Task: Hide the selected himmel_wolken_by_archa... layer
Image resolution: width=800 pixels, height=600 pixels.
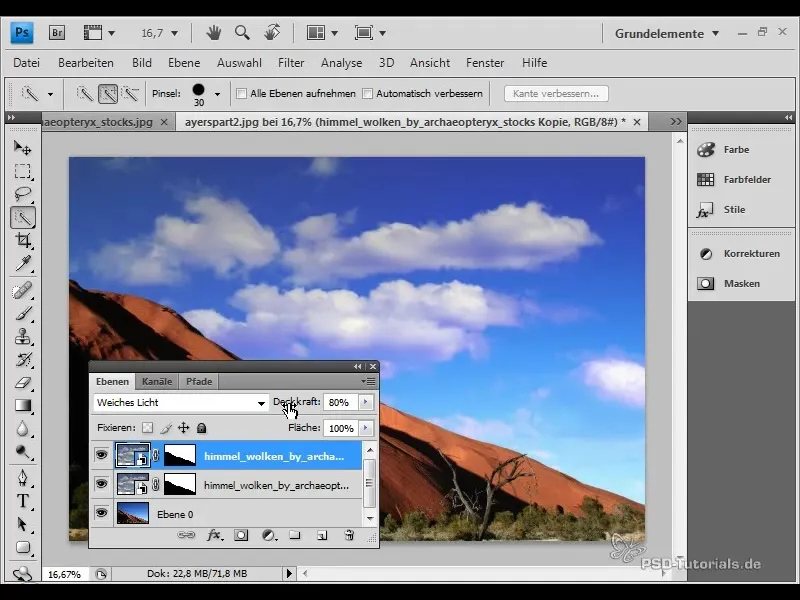Action: [101, 455]
